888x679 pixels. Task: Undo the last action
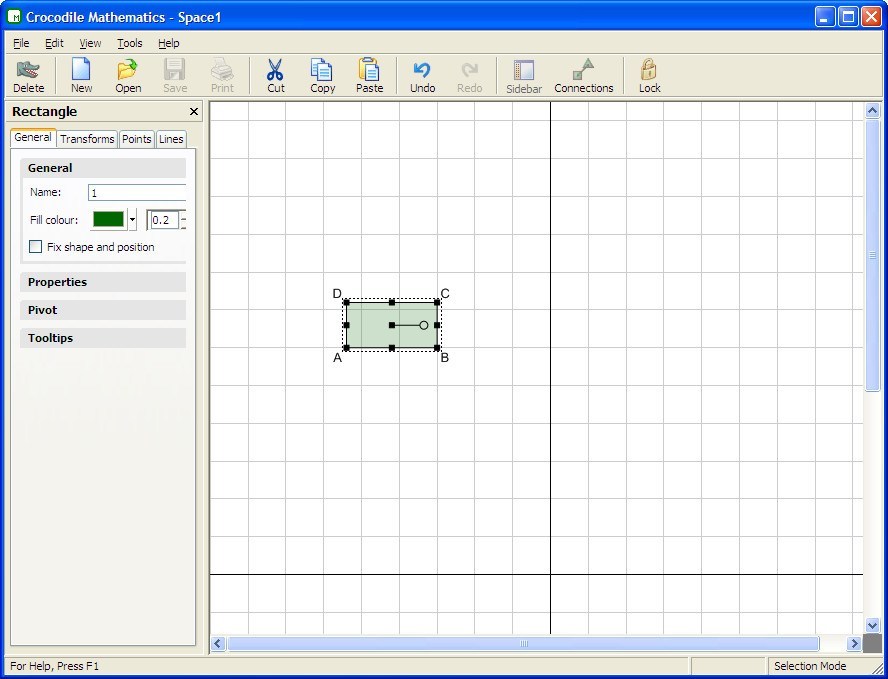422,75
